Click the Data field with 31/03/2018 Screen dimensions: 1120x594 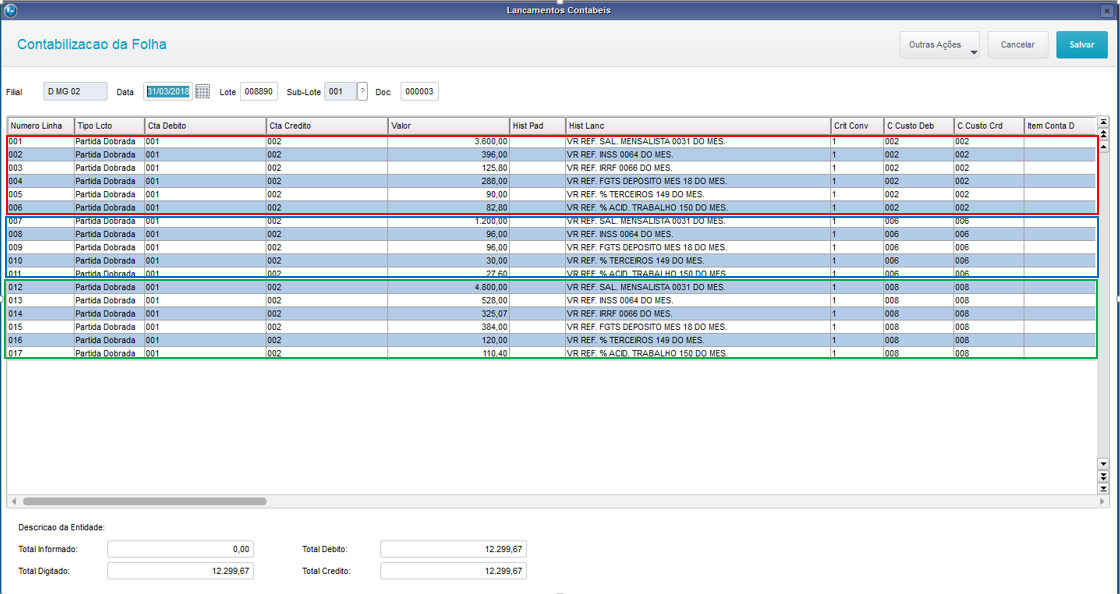coord(168,91)
